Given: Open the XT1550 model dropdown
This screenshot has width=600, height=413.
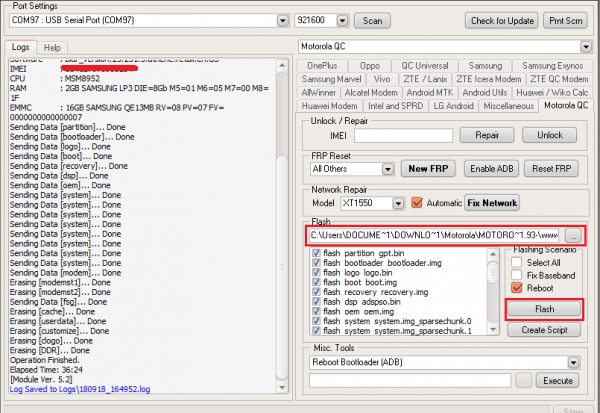Looking at the screenshot, I should point(398,203).
